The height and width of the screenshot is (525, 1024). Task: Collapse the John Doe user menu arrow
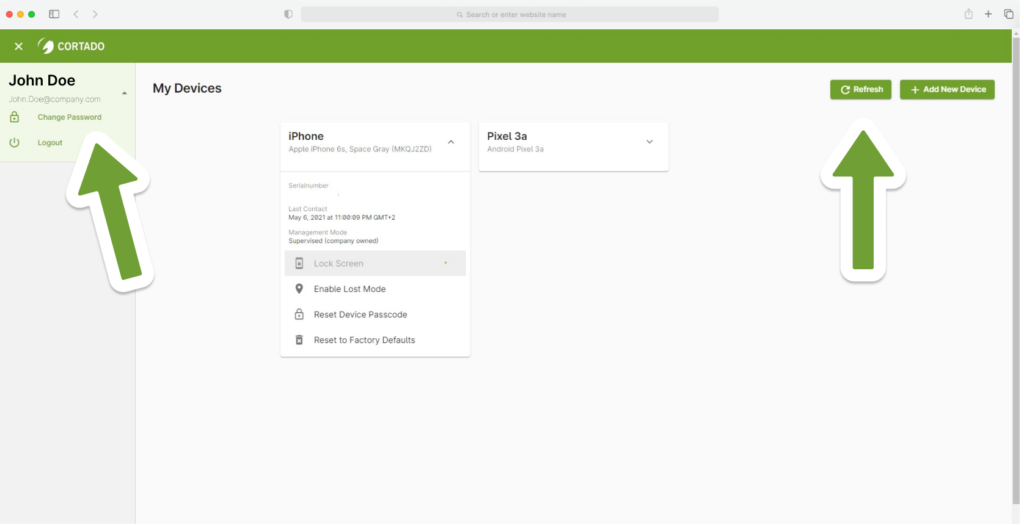pyautogui.click(x=124, y=93)
